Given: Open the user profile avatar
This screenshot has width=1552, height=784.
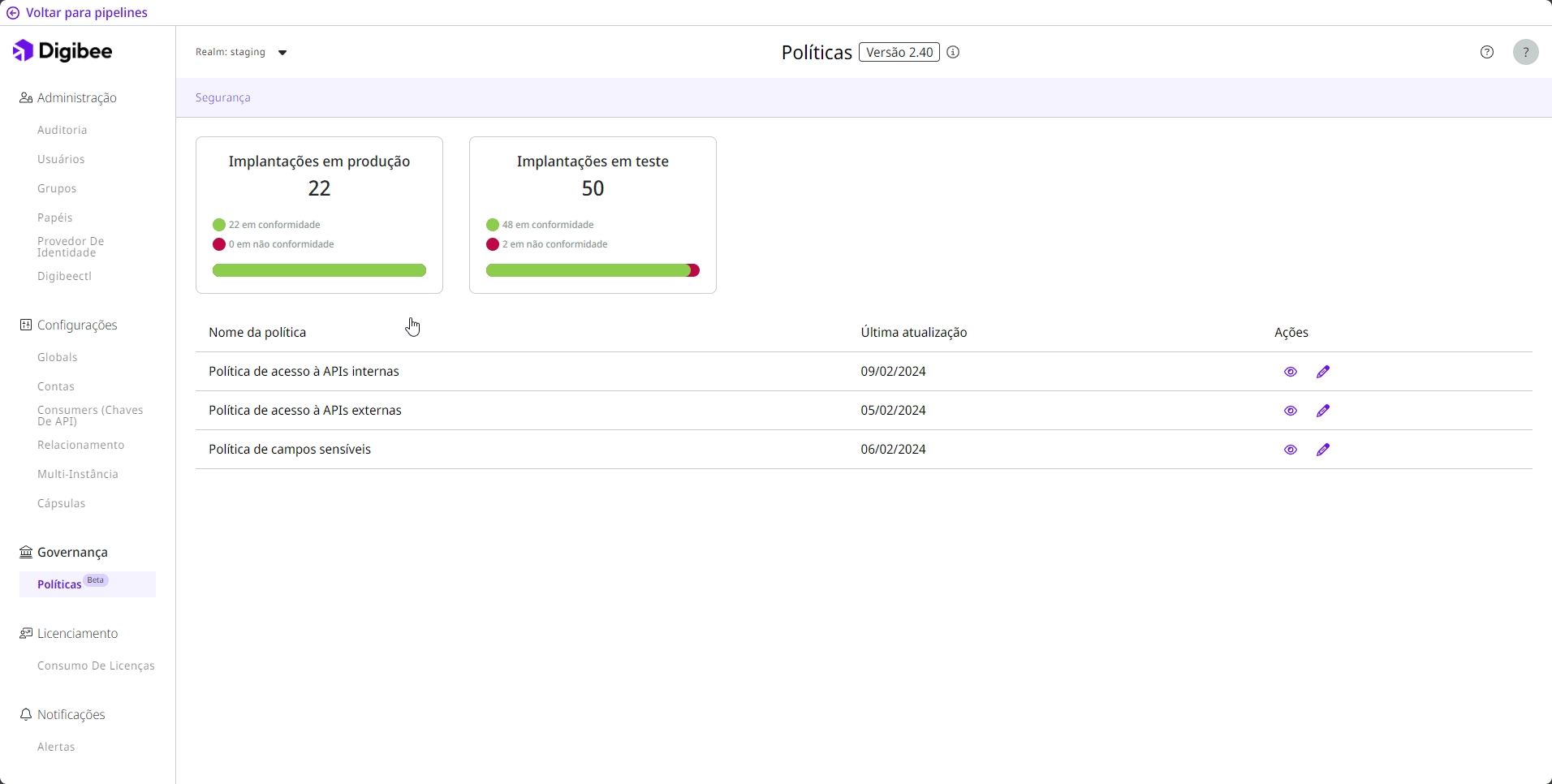Looking at the screenshot, I should pos(1525,52).
